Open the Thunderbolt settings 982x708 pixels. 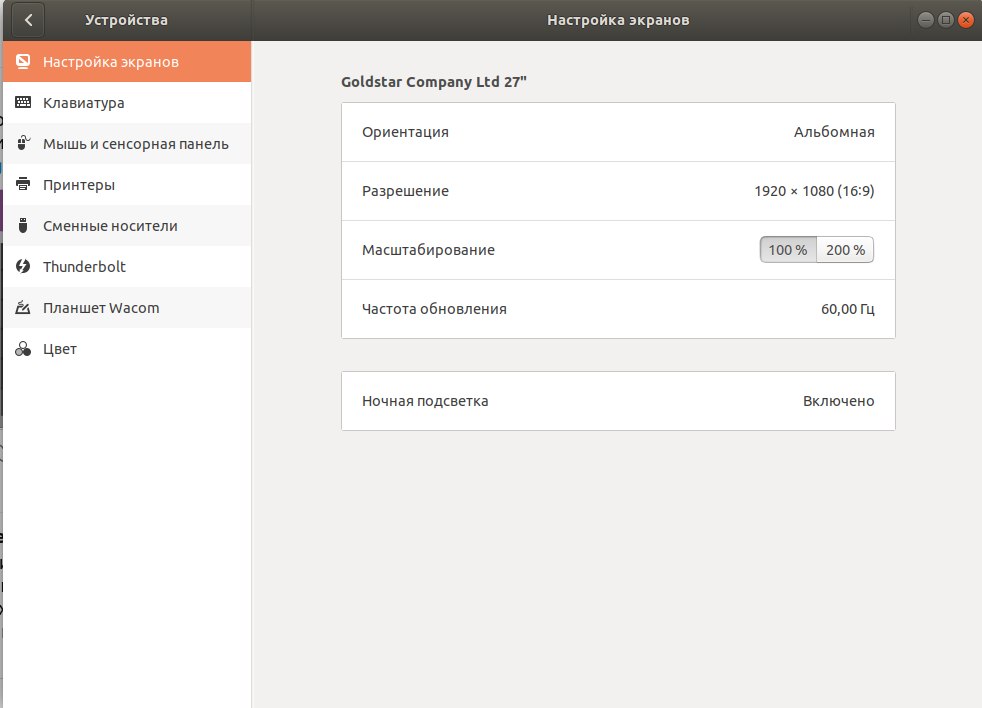[x=127, y=267]
